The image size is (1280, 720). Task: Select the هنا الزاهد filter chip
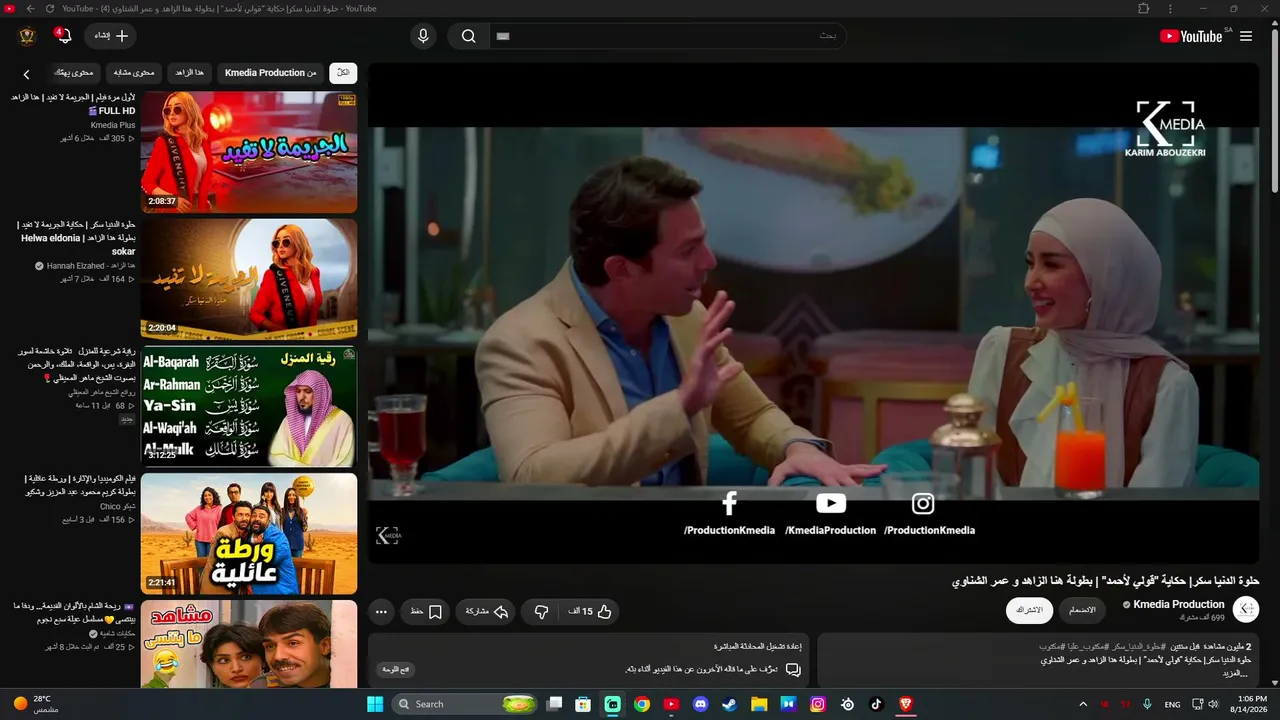pyautogui.click(x=189, y=73)
